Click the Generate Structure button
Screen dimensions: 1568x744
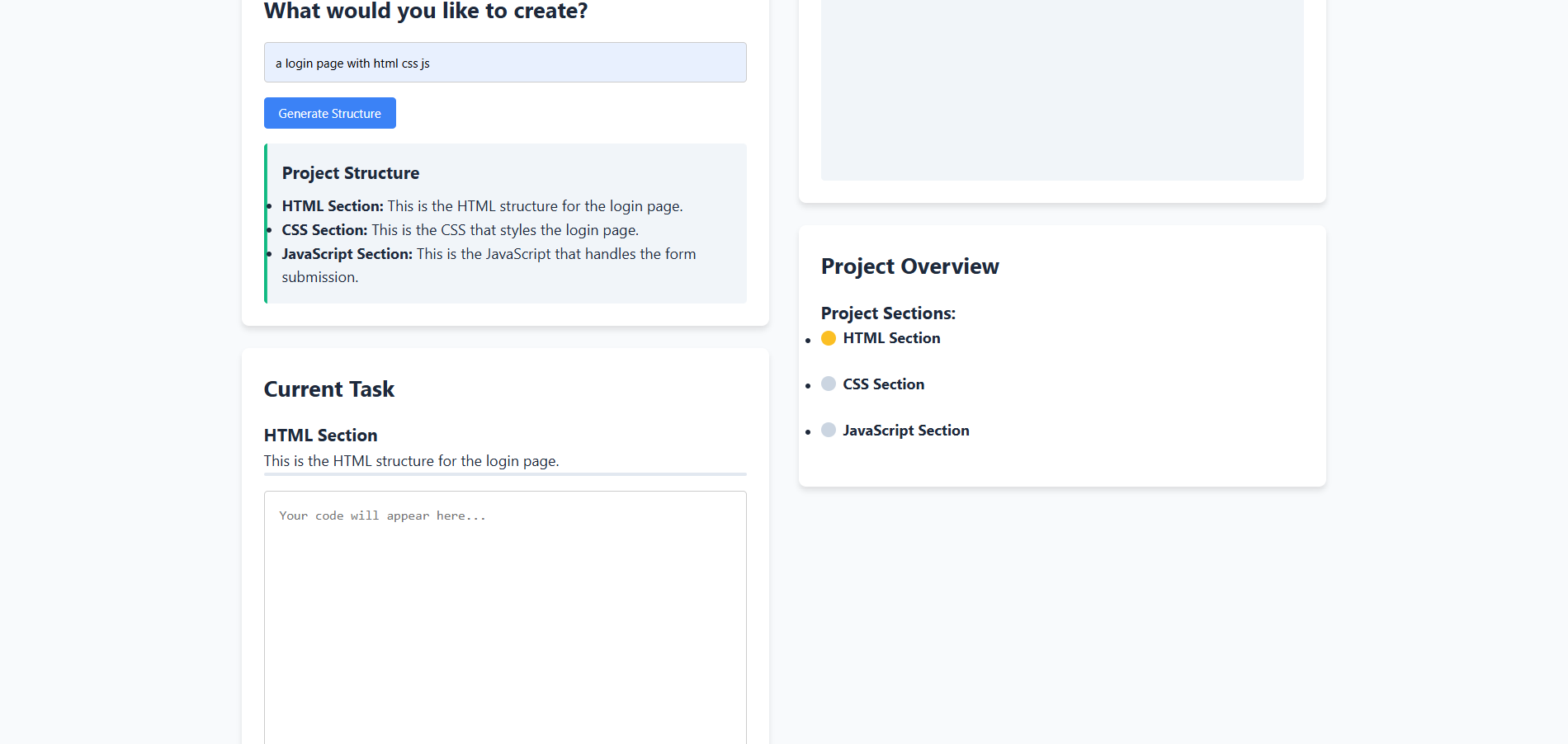pos(329,113)
